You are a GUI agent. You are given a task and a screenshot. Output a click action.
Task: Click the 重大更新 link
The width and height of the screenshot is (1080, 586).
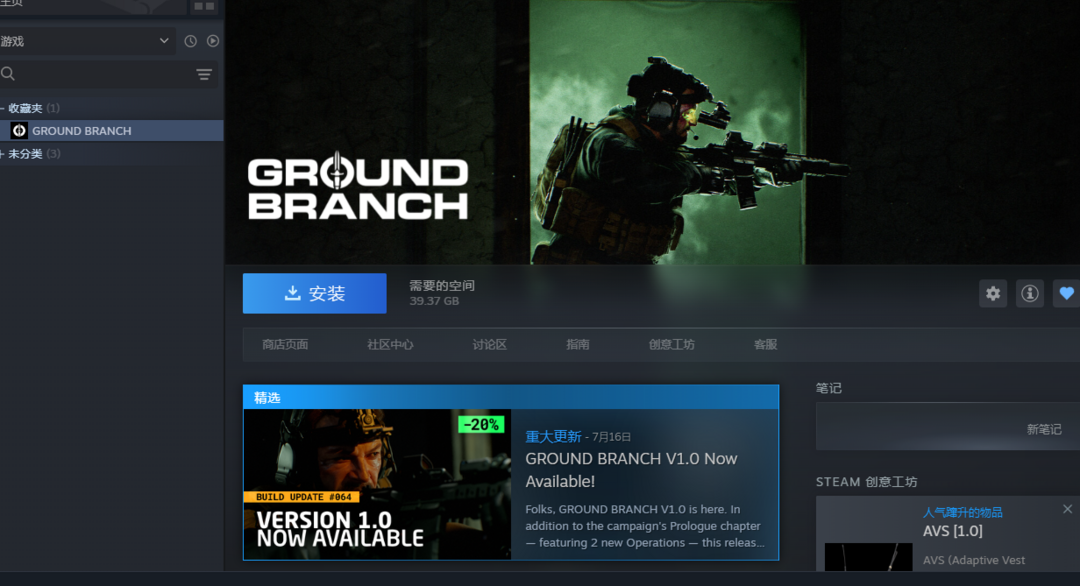click(553, 437)
